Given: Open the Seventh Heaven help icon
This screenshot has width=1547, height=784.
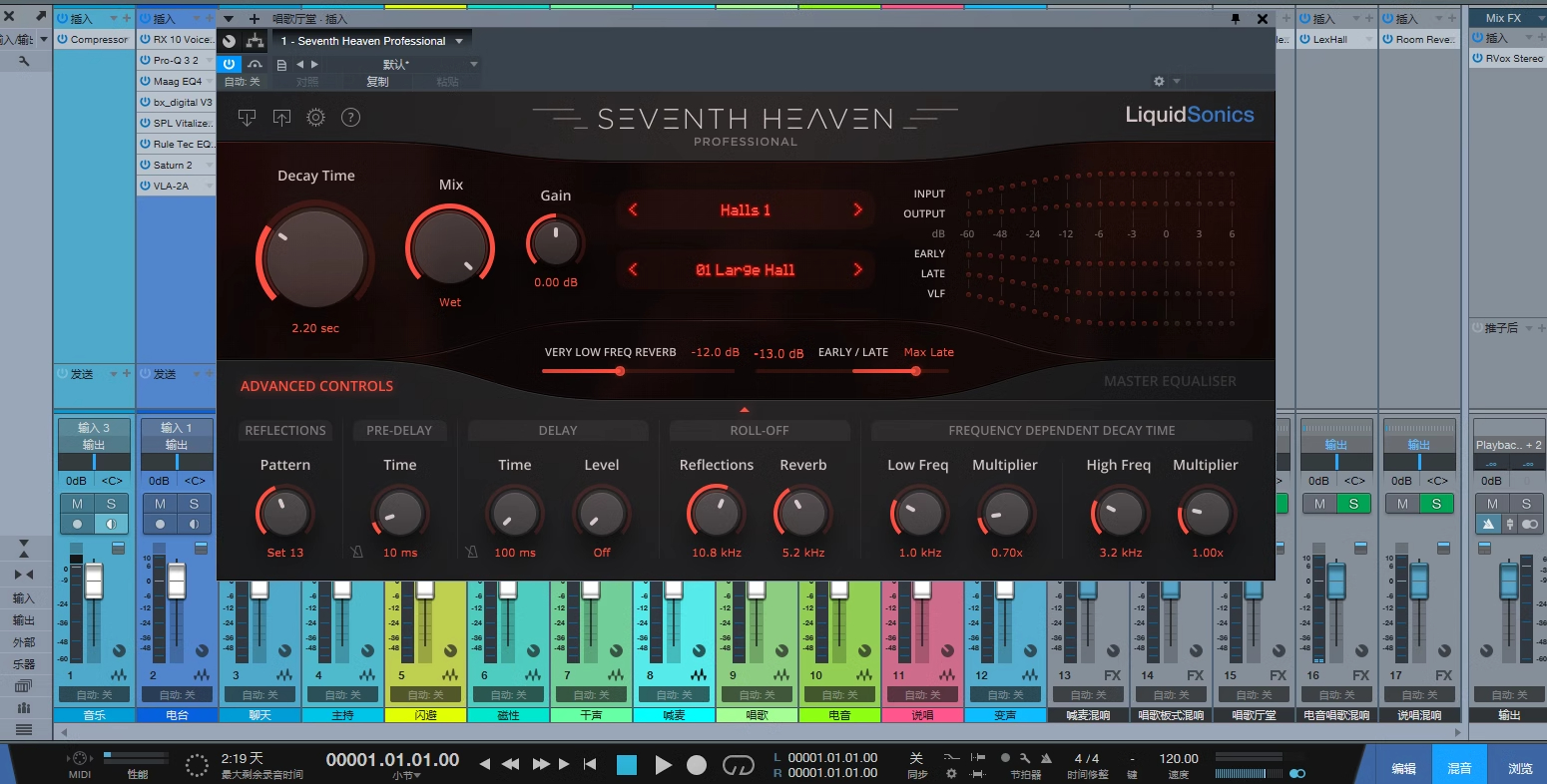Looking at the screenshot, I should tap(350, 117).
